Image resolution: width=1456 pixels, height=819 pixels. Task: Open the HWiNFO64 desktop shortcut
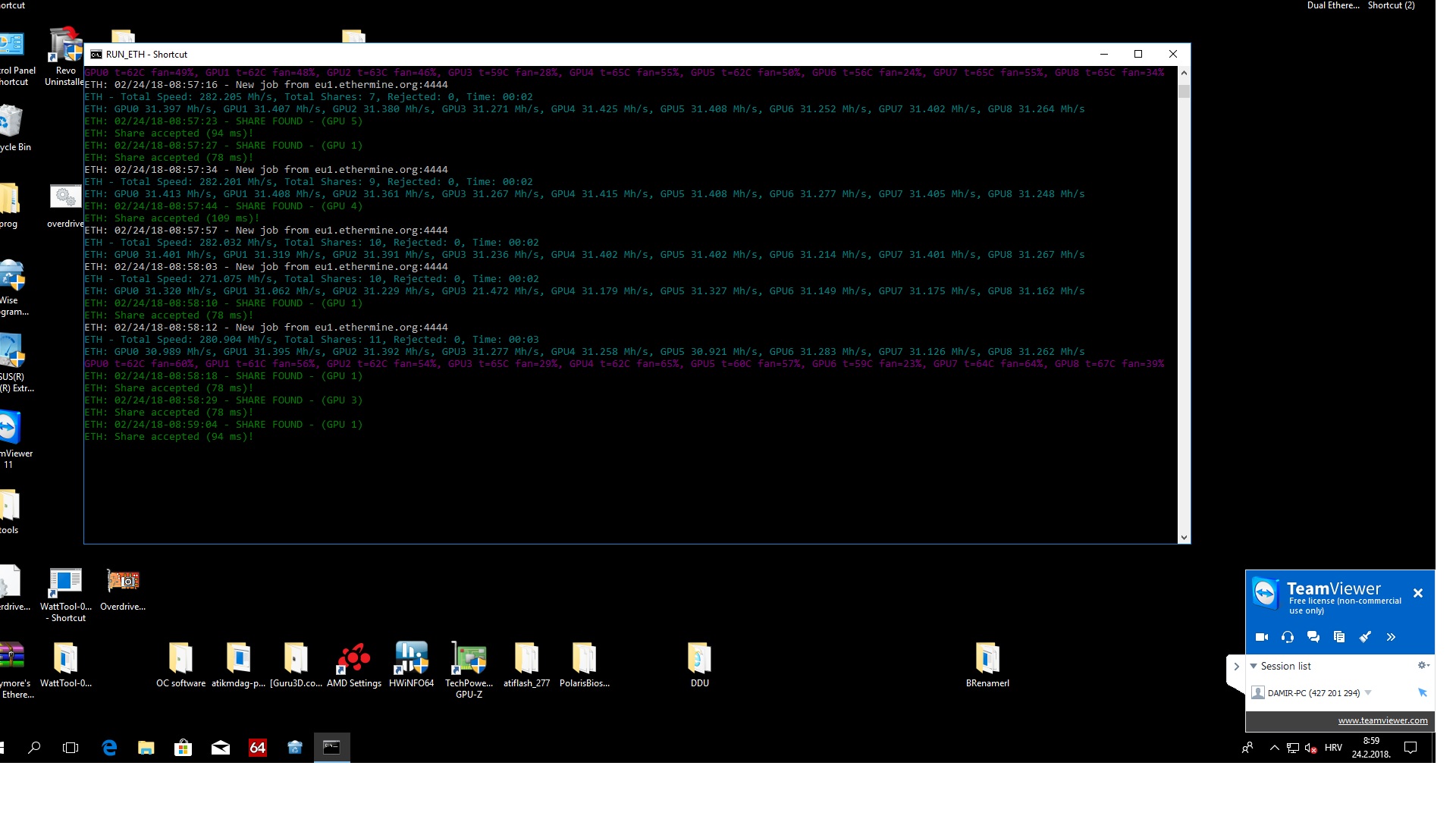pos(411,658)
